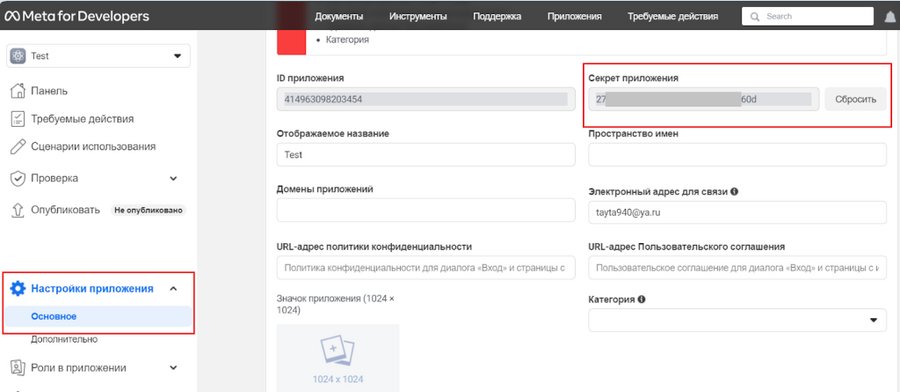Click the Домены приложений field

coord(426,210)
